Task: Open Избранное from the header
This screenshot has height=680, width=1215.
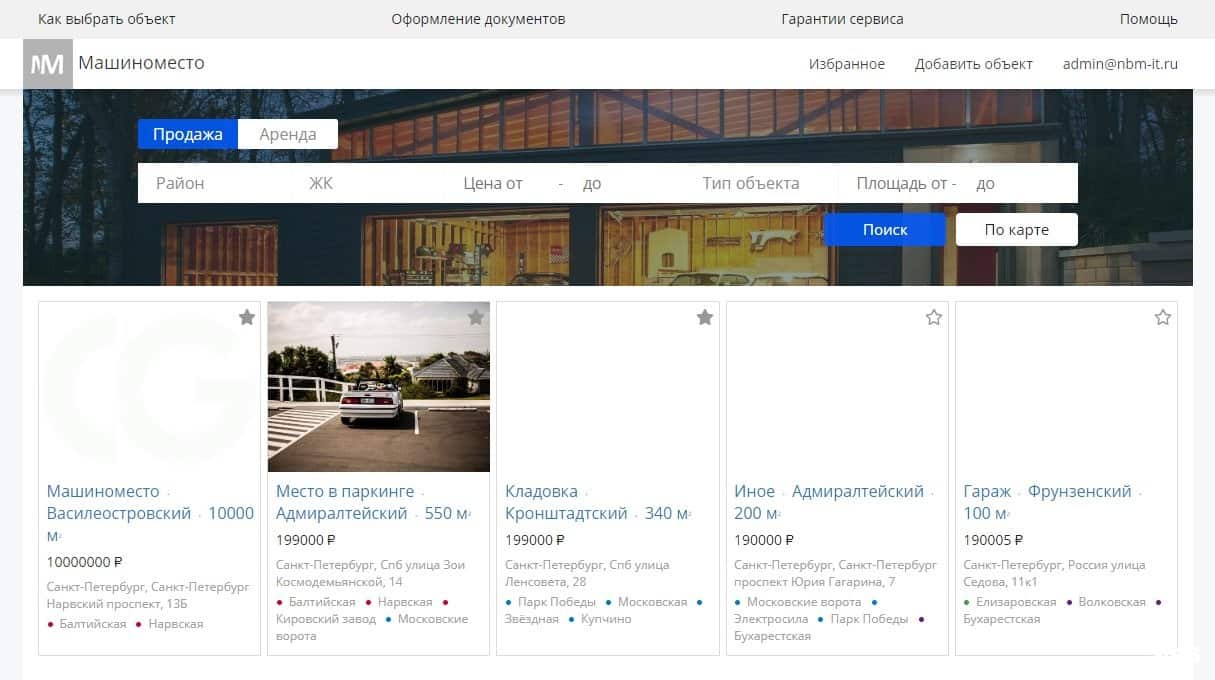Action: pos(846,63)
